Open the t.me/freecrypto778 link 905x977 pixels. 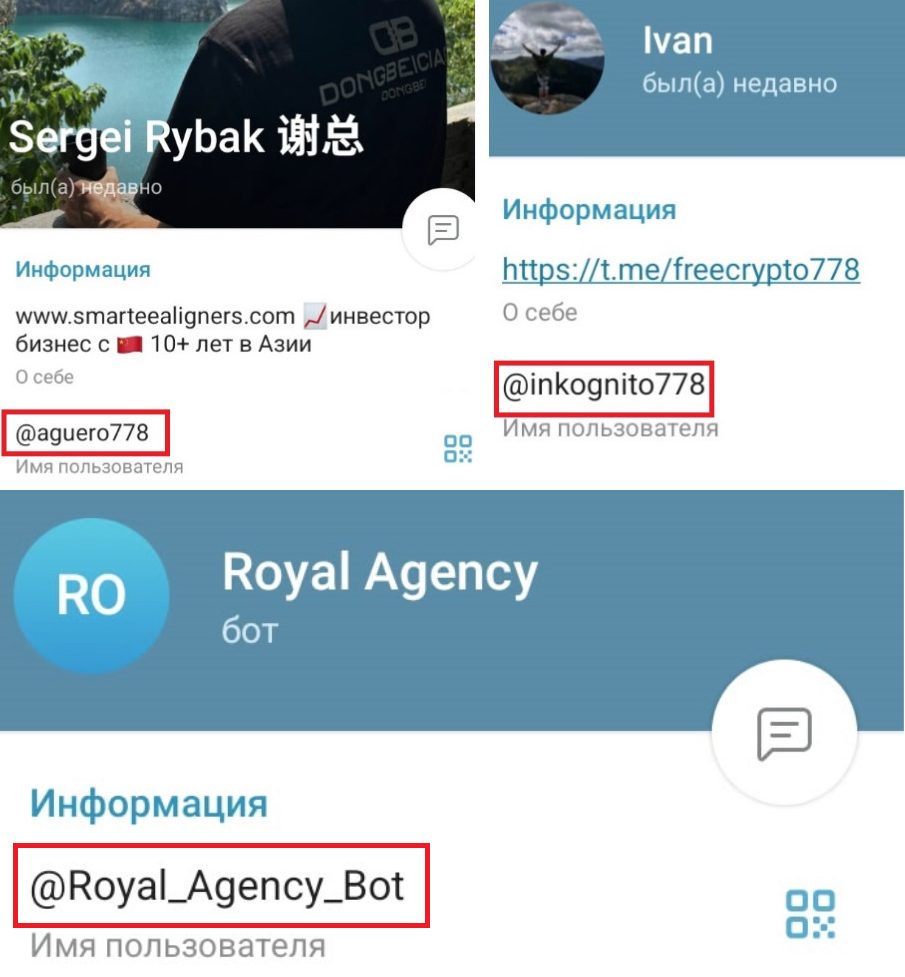pos(681,270)
